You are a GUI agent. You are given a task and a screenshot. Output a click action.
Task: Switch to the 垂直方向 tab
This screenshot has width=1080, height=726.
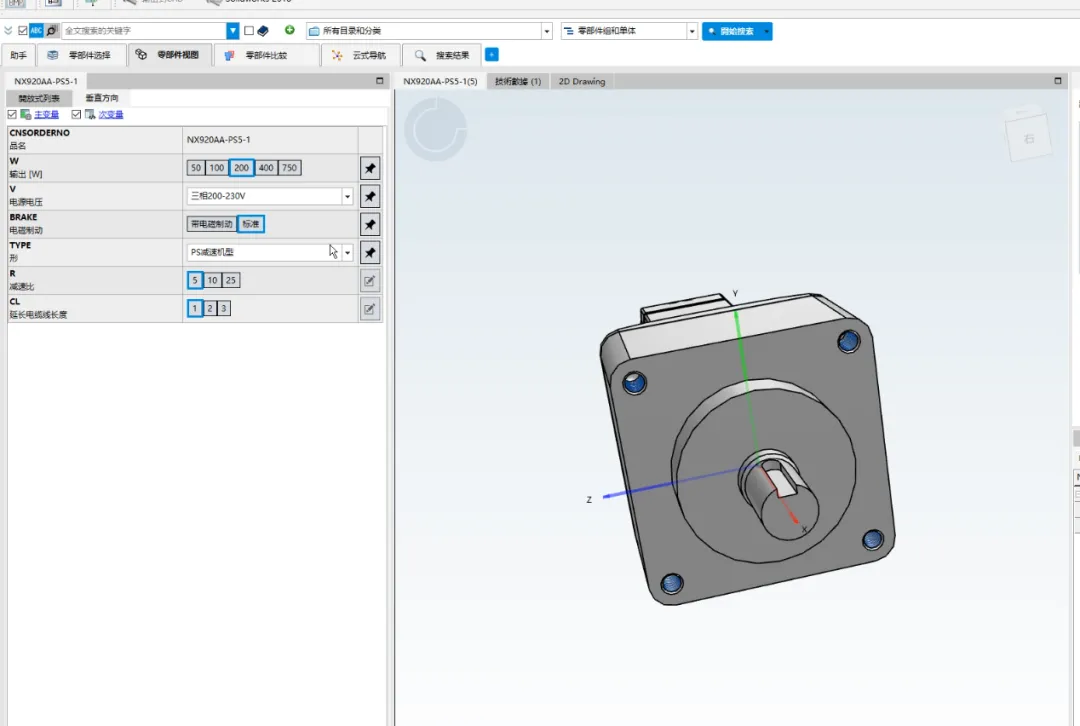(102, 98)
